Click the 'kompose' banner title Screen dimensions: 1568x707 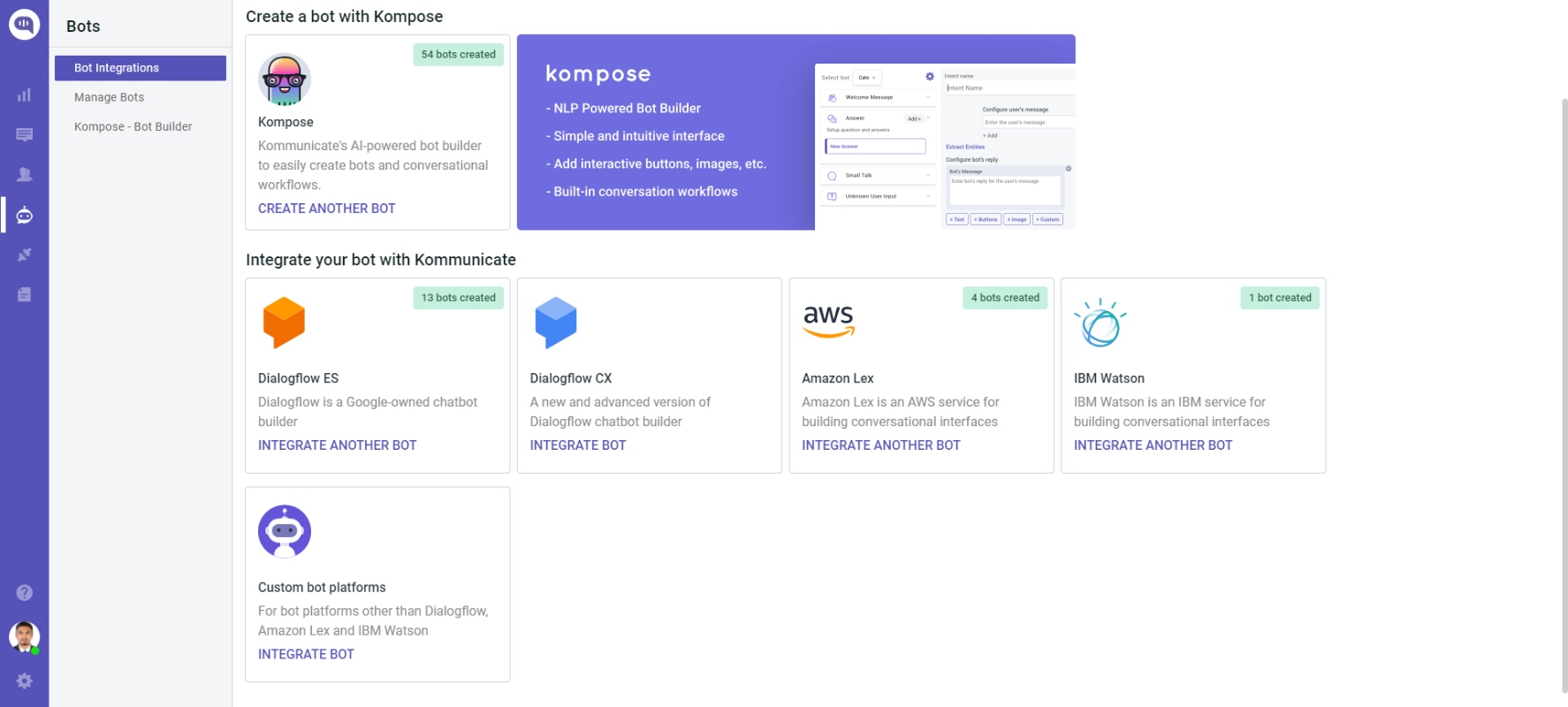[598, 74]
